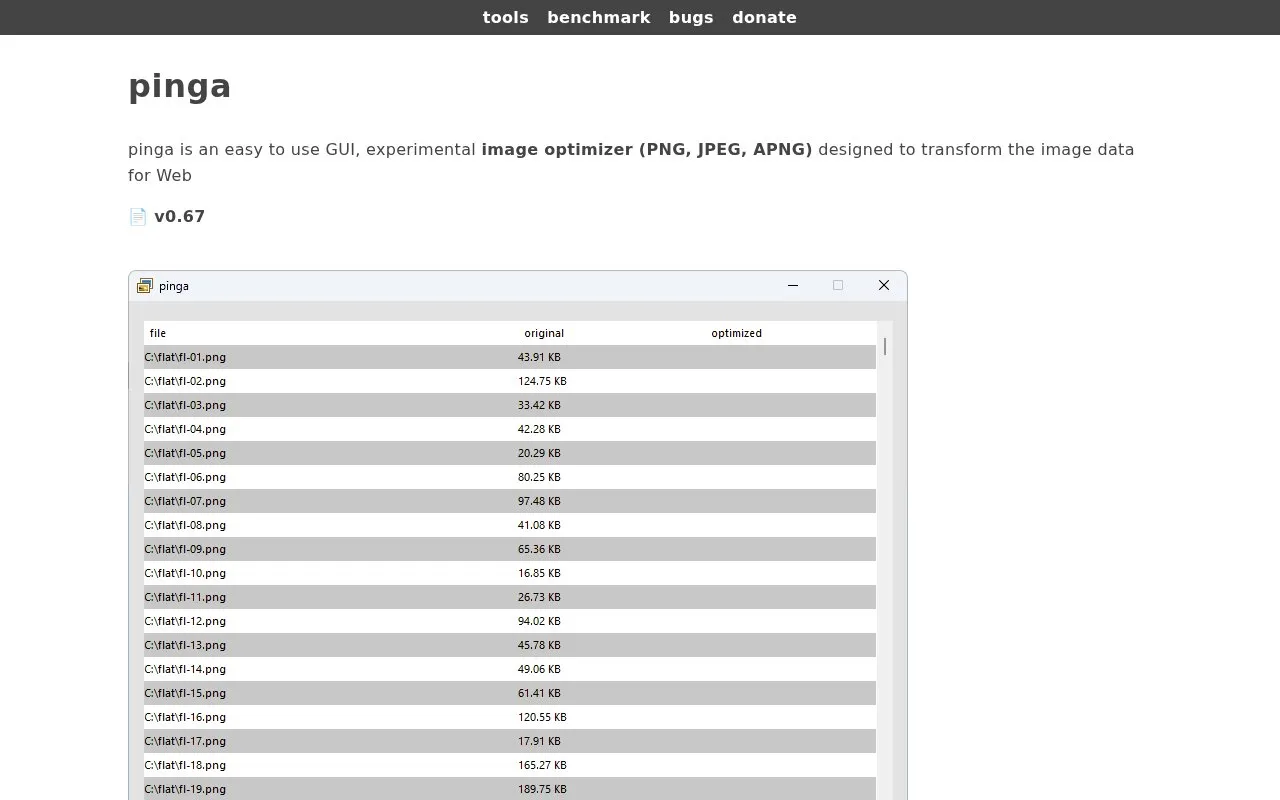Click the entry C:\flat\fl-10.png

coord(510,573)
